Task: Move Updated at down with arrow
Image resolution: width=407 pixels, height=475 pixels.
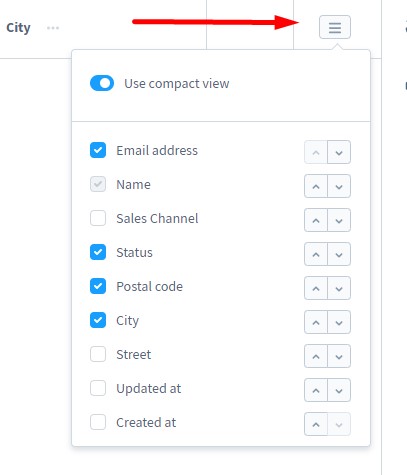Action: [x=339, y=390]
